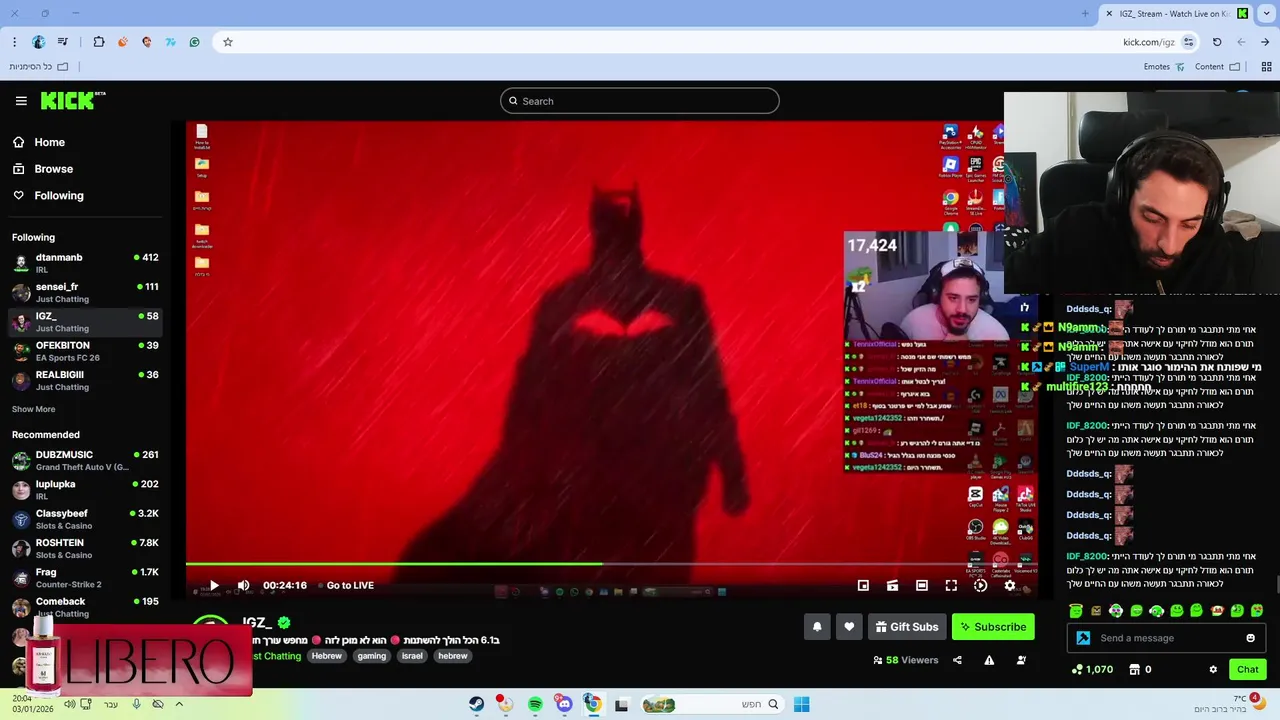
Task: Open OFEKBITON channel in sidebar
Action: click(x=85, y=351)
